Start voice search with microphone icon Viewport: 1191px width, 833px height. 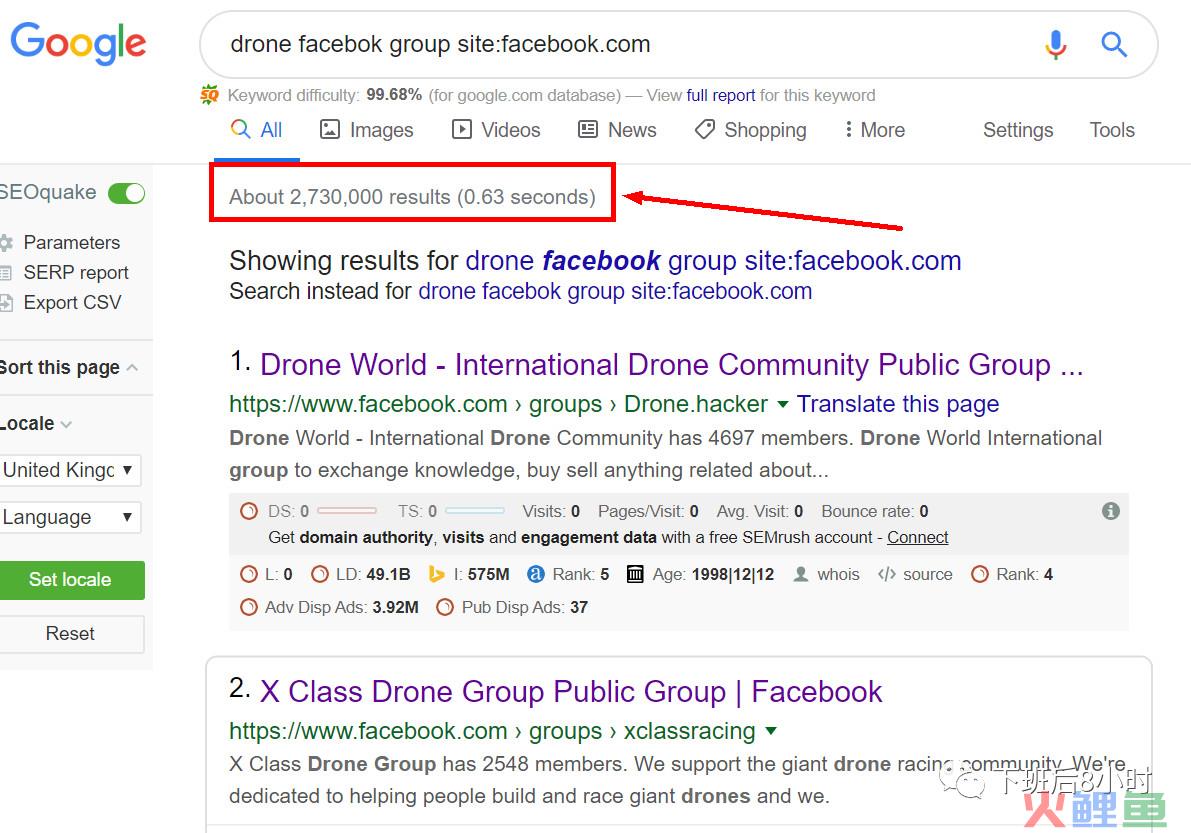1055,45
